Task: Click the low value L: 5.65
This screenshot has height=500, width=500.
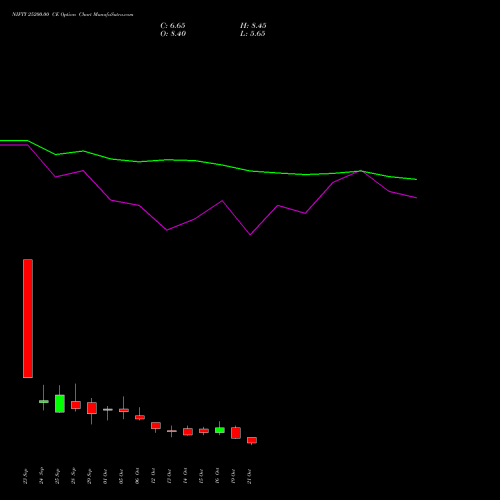Action: click(x=253, y=34)
